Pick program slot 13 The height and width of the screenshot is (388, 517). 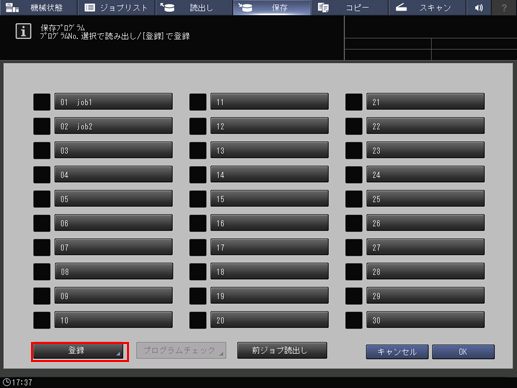[x=269, y=150]
